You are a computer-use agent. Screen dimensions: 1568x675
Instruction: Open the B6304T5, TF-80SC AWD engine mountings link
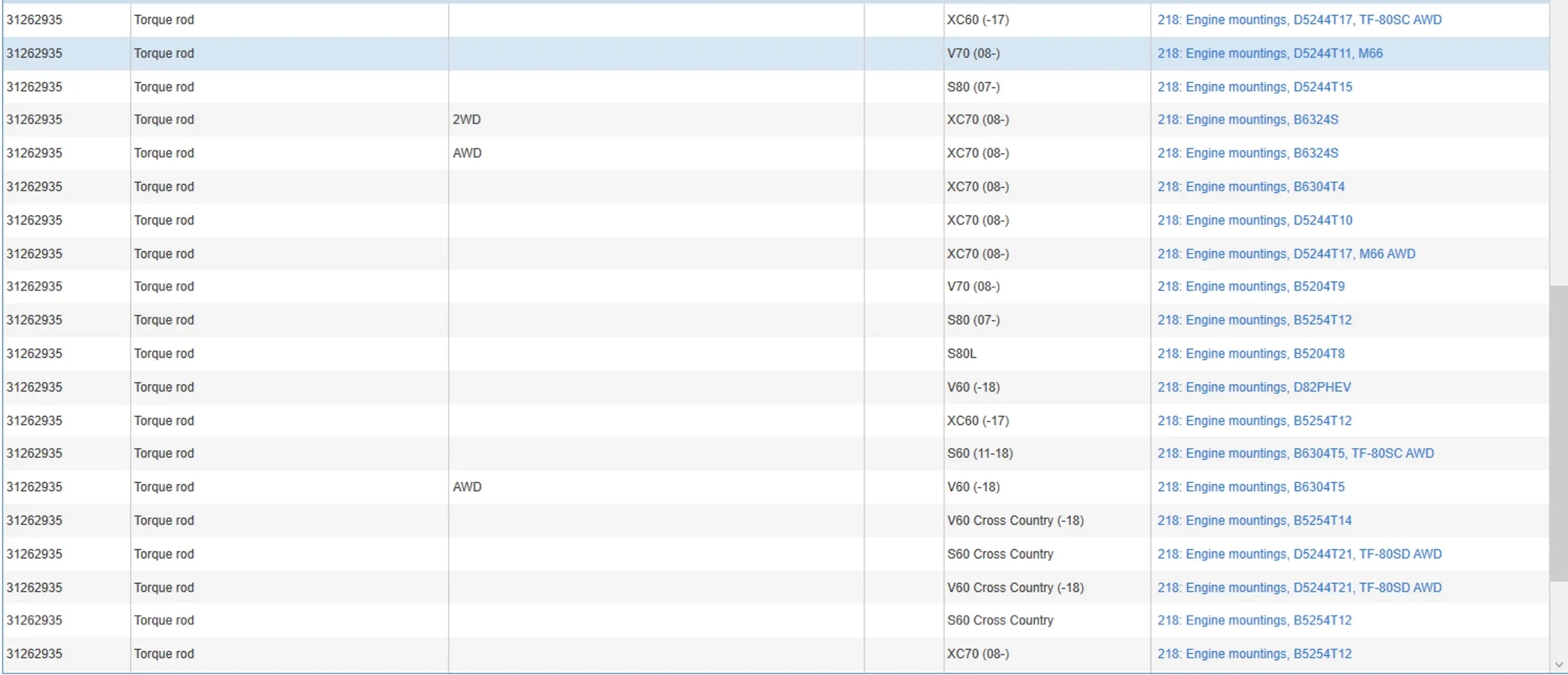[1295, 454]
